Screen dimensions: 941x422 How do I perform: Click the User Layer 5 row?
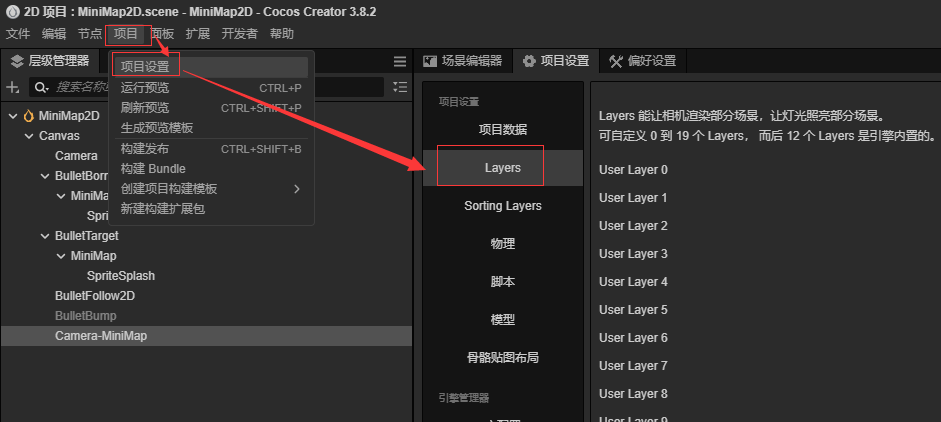[x=633, y=310]
